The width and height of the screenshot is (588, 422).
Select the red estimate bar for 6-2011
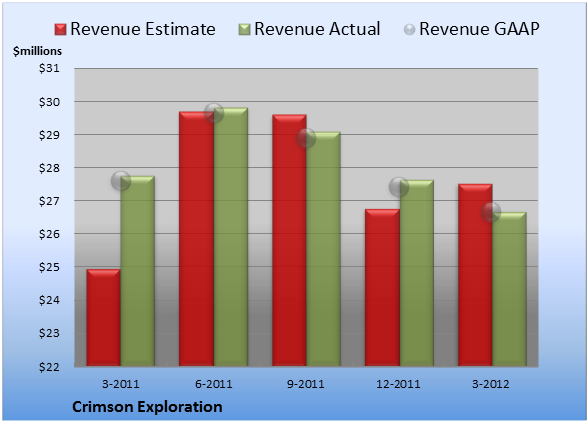point(196,239)
